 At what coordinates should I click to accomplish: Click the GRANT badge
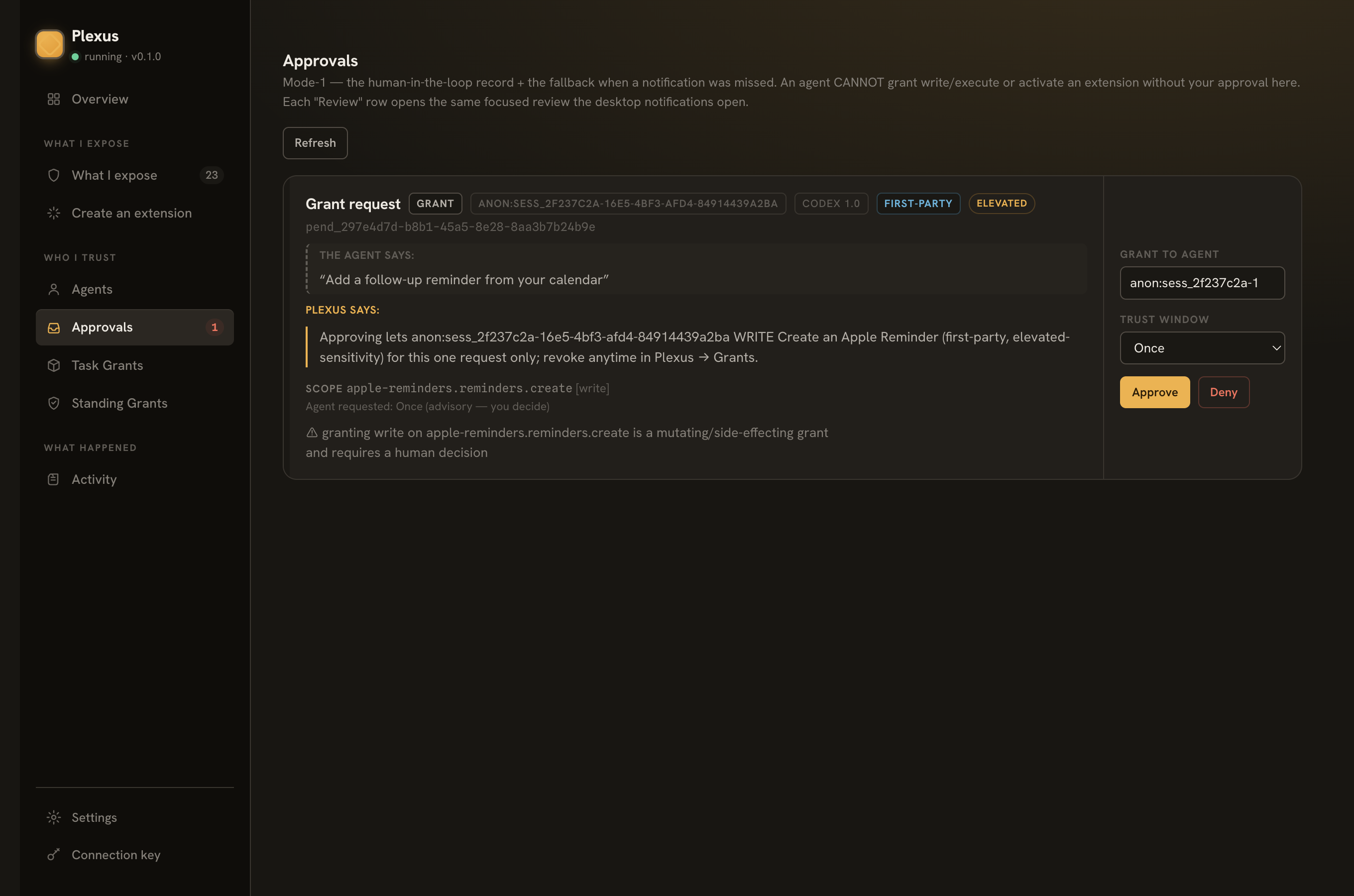(x=436, y=204)
